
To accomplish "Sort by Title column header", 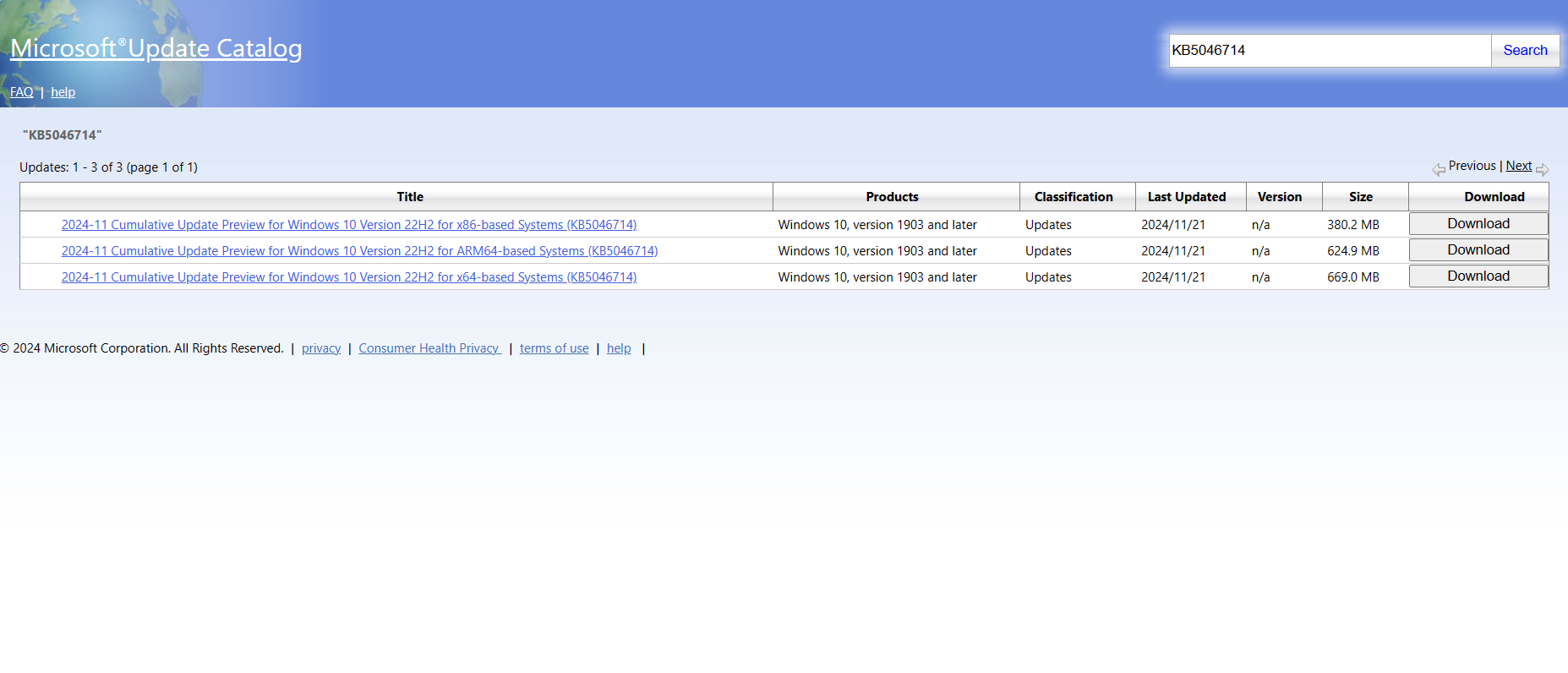I will pos(410,197).
